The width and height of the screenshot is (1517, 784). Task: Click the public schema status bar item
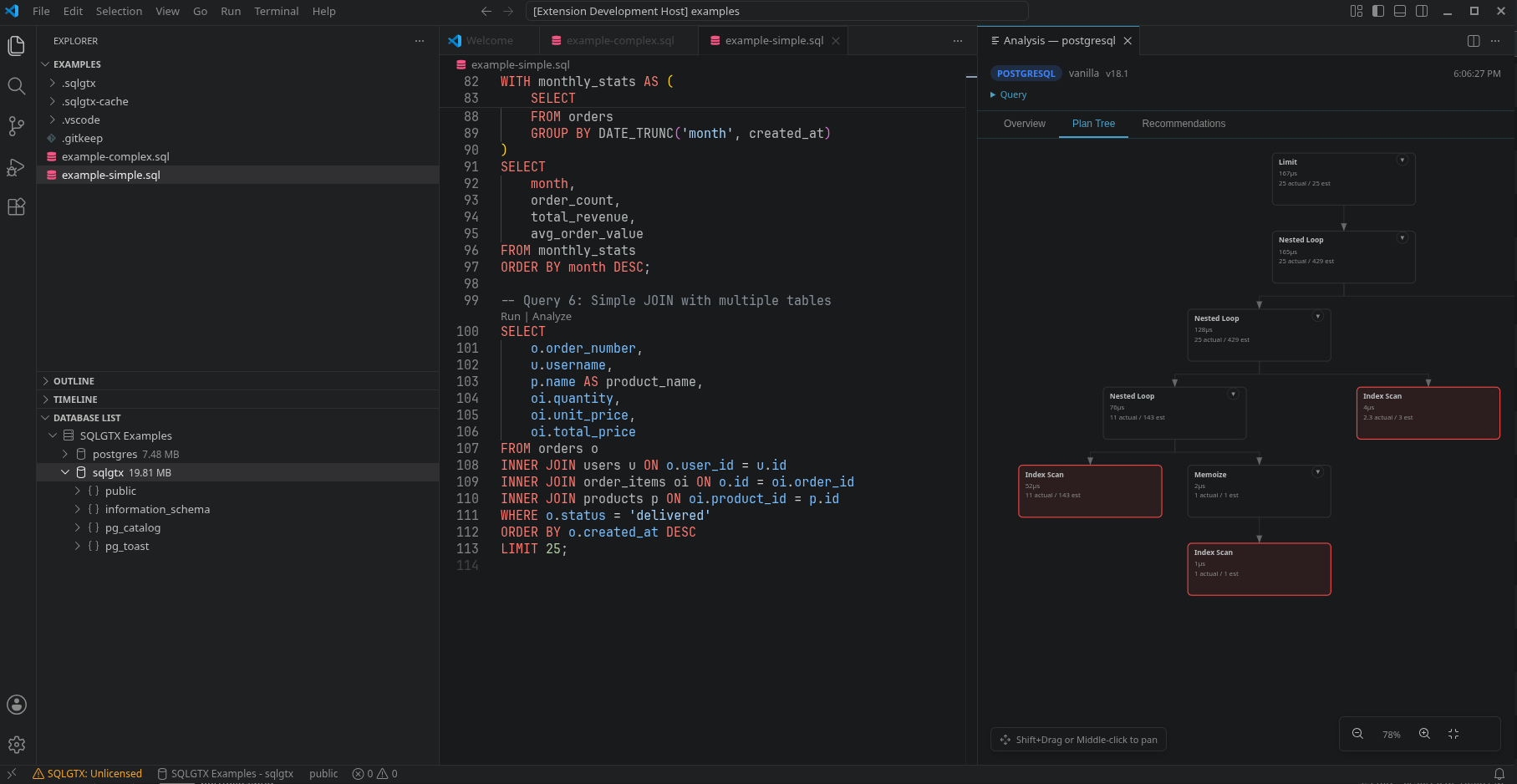[x=323, y=774]
